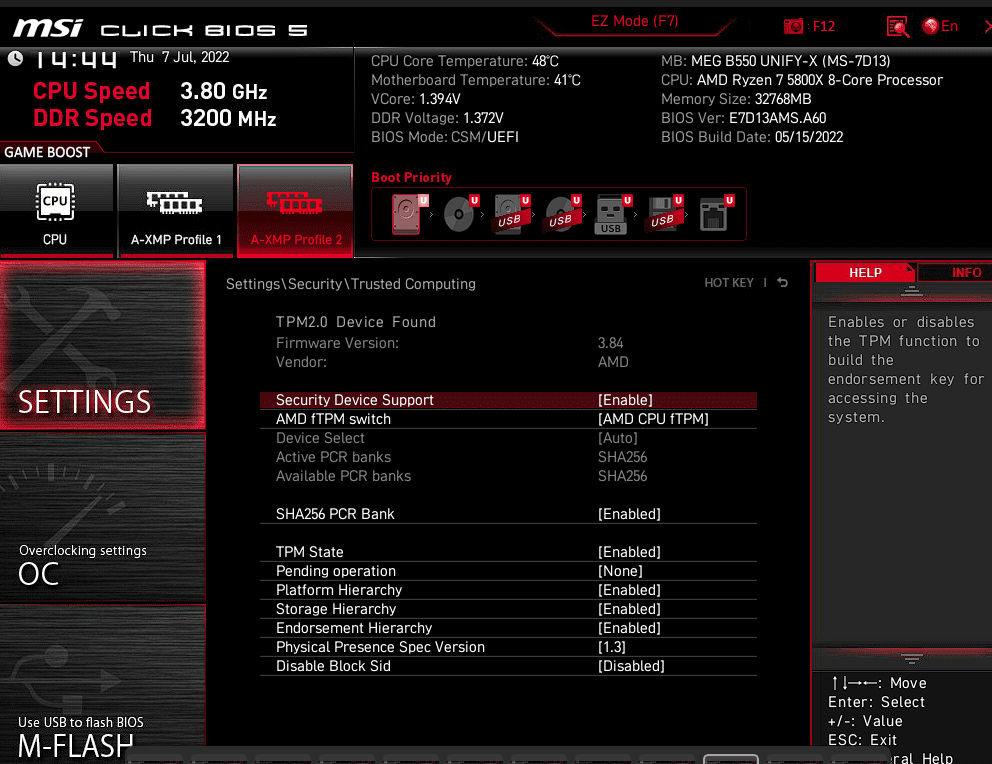Click the date Thu 7 Jul, 2022
The image size is (992, 764).
coord(180,58)
